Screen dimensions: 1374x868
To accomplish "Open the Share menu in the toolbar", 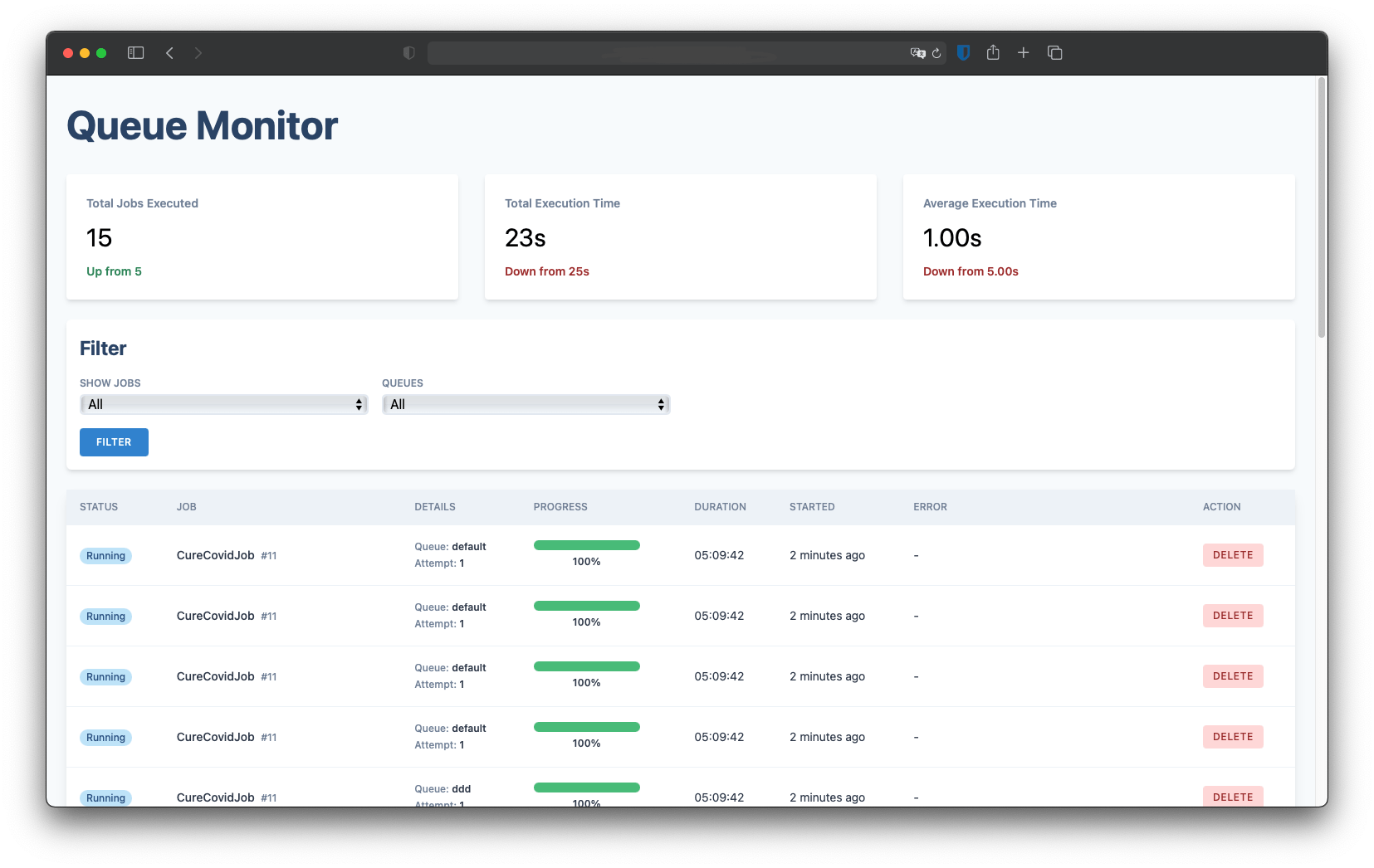I will click(x=993, y=52).
